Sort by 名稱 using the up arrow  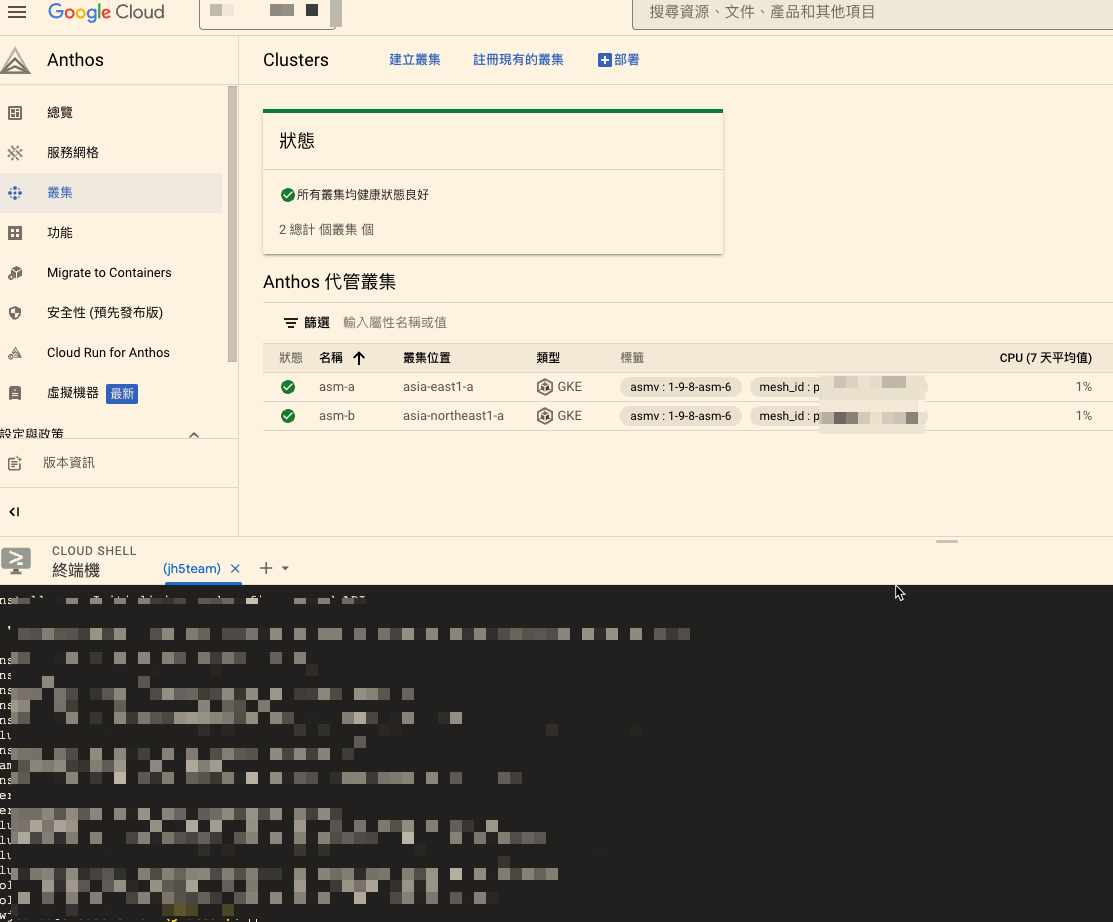pyautogui.click(x=359, y=358)
